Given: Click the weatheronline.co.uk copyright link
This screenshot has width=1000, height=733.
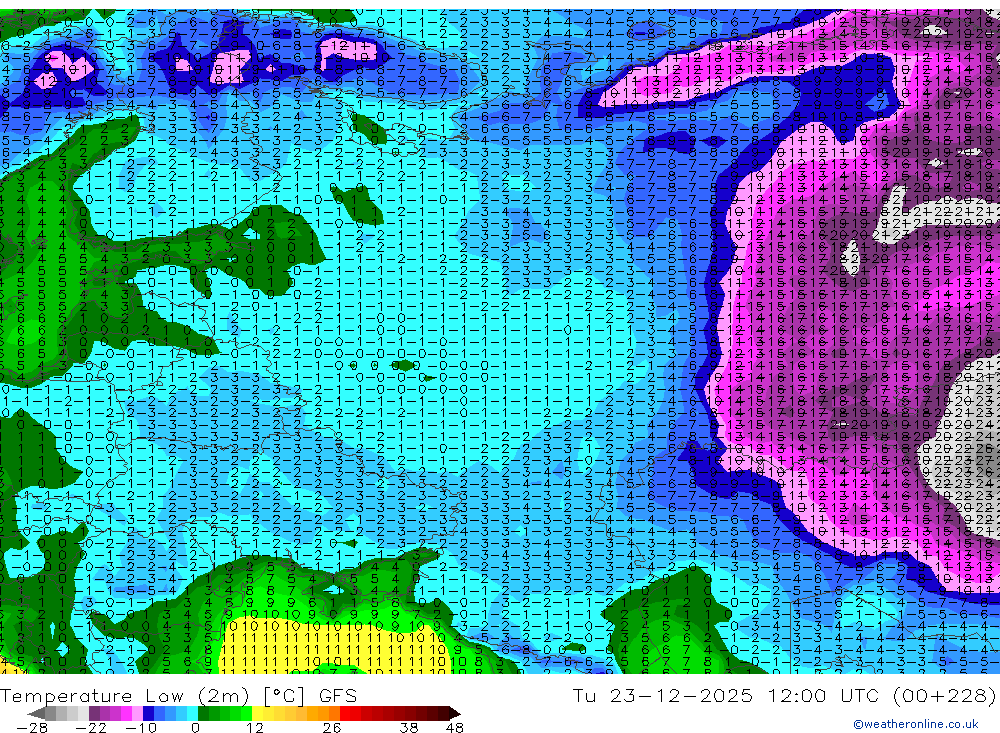Looking at the screenshot, I should click(916, 724).
